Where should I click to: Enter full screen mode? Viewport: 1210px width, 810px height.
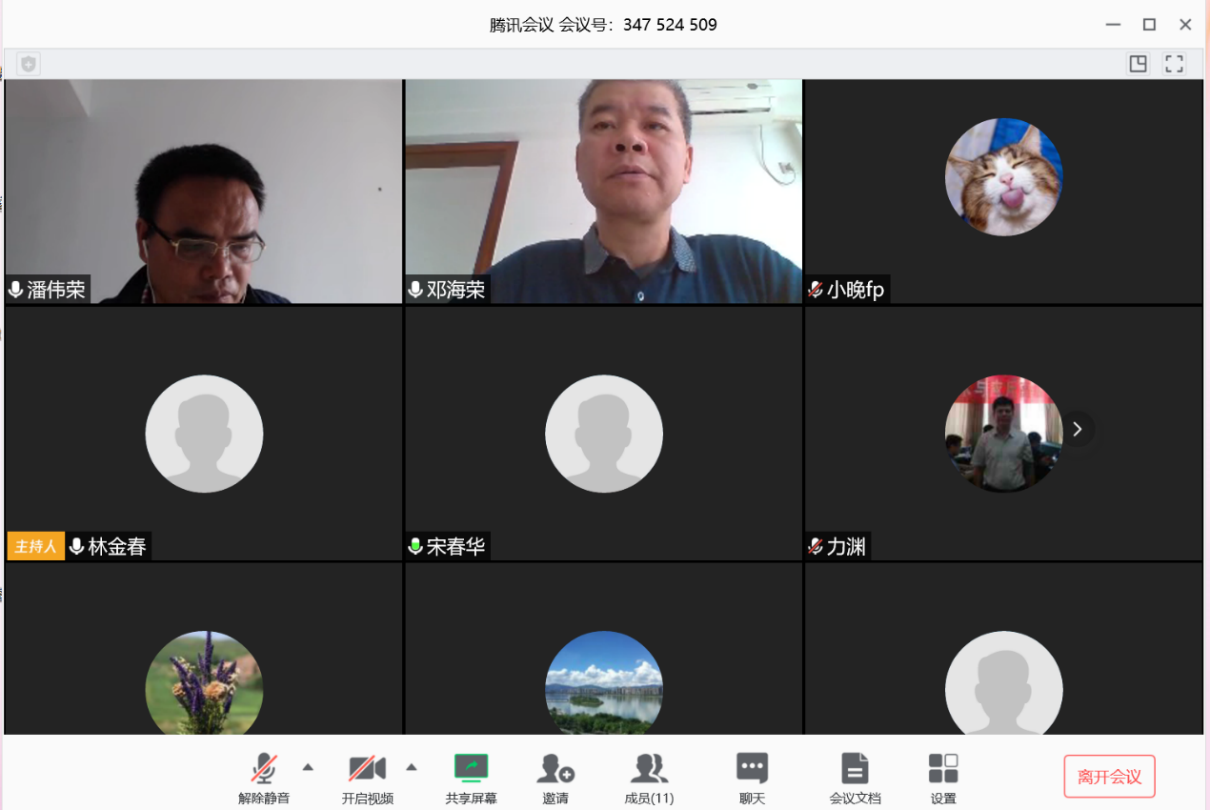pos(1174,64)
